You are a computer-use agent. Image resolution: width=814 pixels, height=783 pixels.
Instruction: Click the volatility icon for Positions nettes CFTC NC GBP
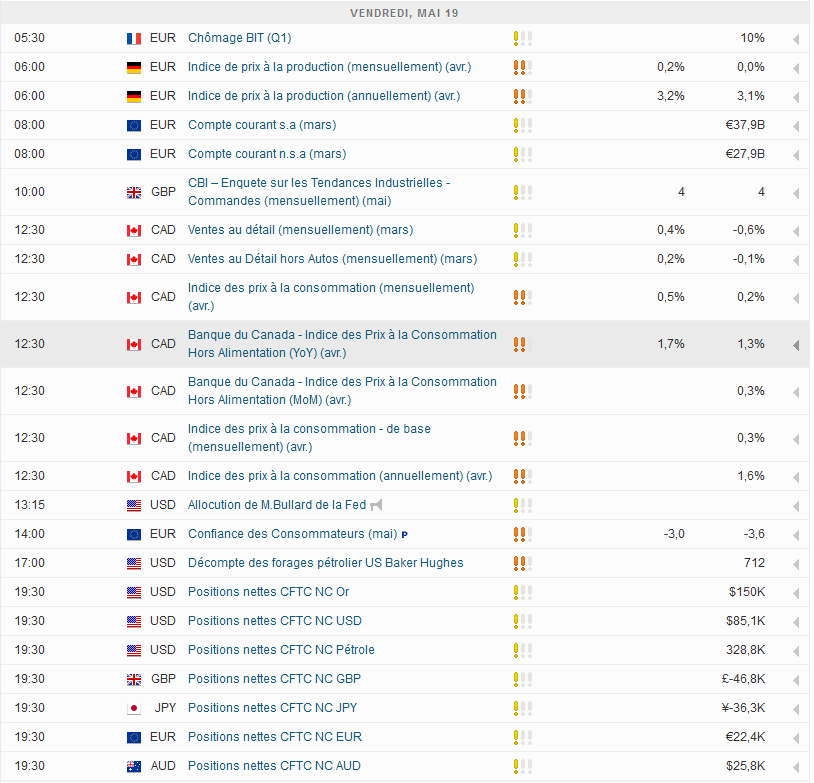click(523, 679)
